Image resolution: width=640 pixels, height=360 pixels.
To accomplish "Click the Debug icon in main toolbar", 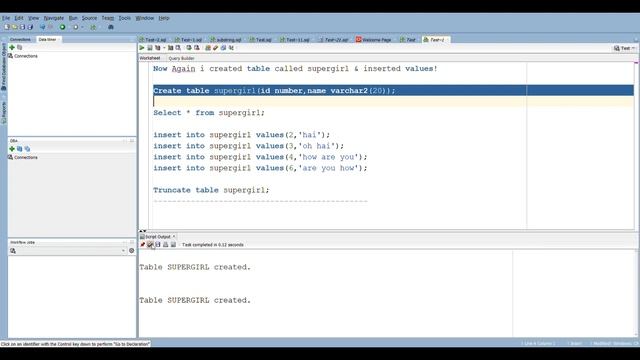I will pos(76,27).
